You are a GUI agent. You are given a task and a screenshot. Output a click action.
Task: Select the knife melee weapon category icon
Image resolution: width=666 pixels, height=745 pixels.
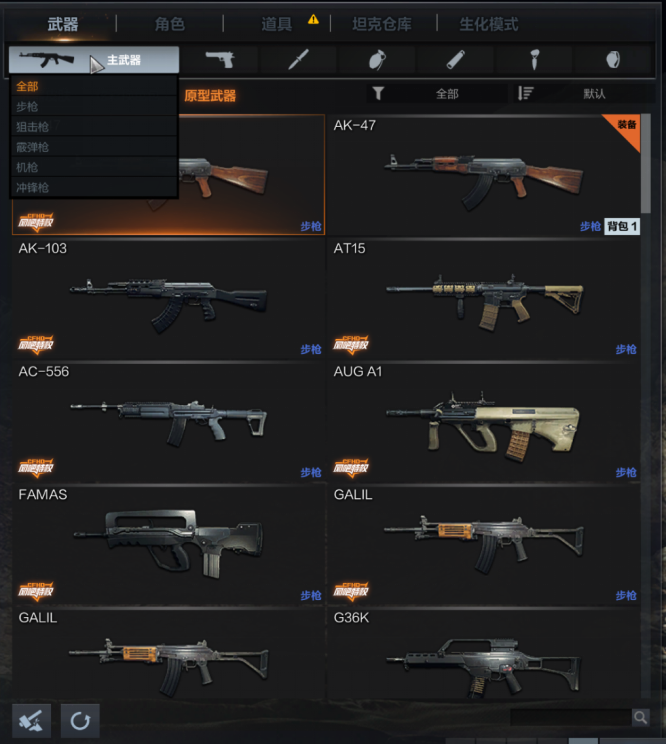298,60
